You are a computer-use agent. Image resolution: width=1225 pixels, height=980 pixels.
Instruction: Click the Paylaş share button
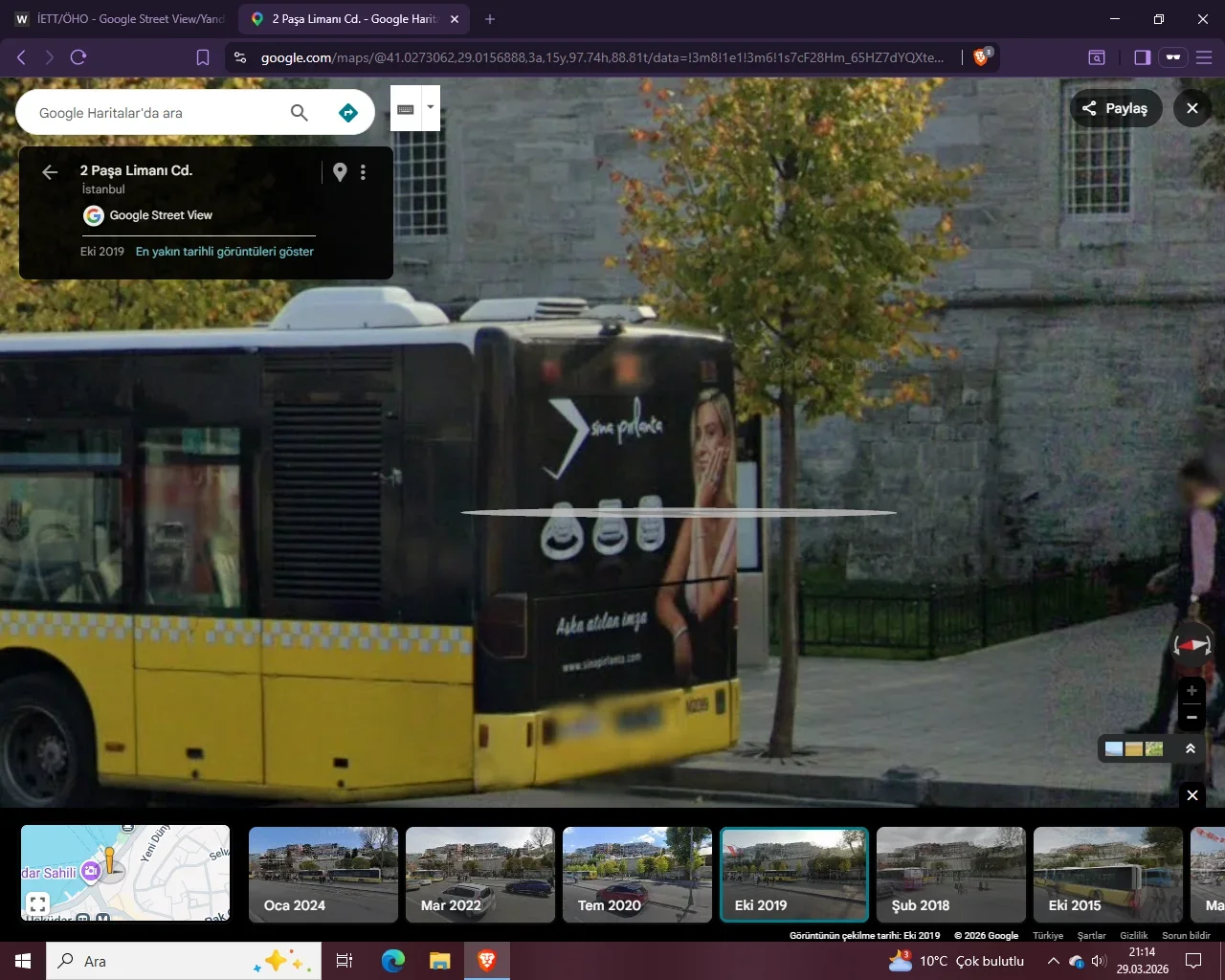coord(1115,108)
